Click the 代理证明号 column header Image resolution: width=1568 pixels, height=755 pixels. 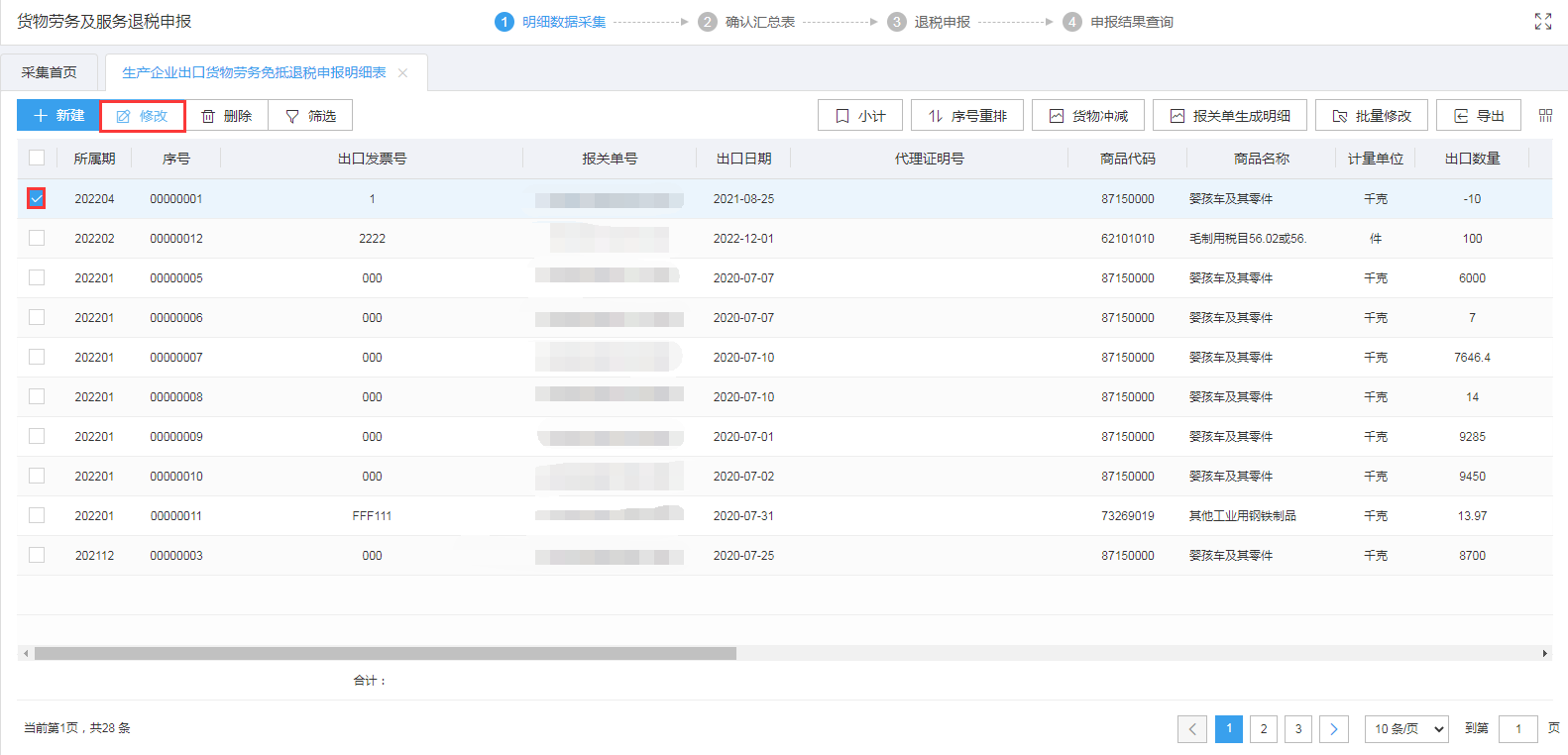point(930,159)
